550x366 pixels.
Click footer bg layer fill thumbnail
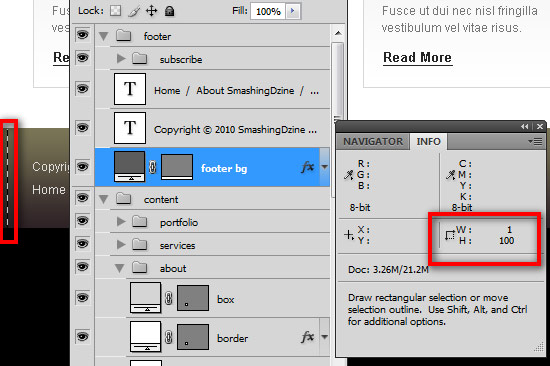[129, 166]
